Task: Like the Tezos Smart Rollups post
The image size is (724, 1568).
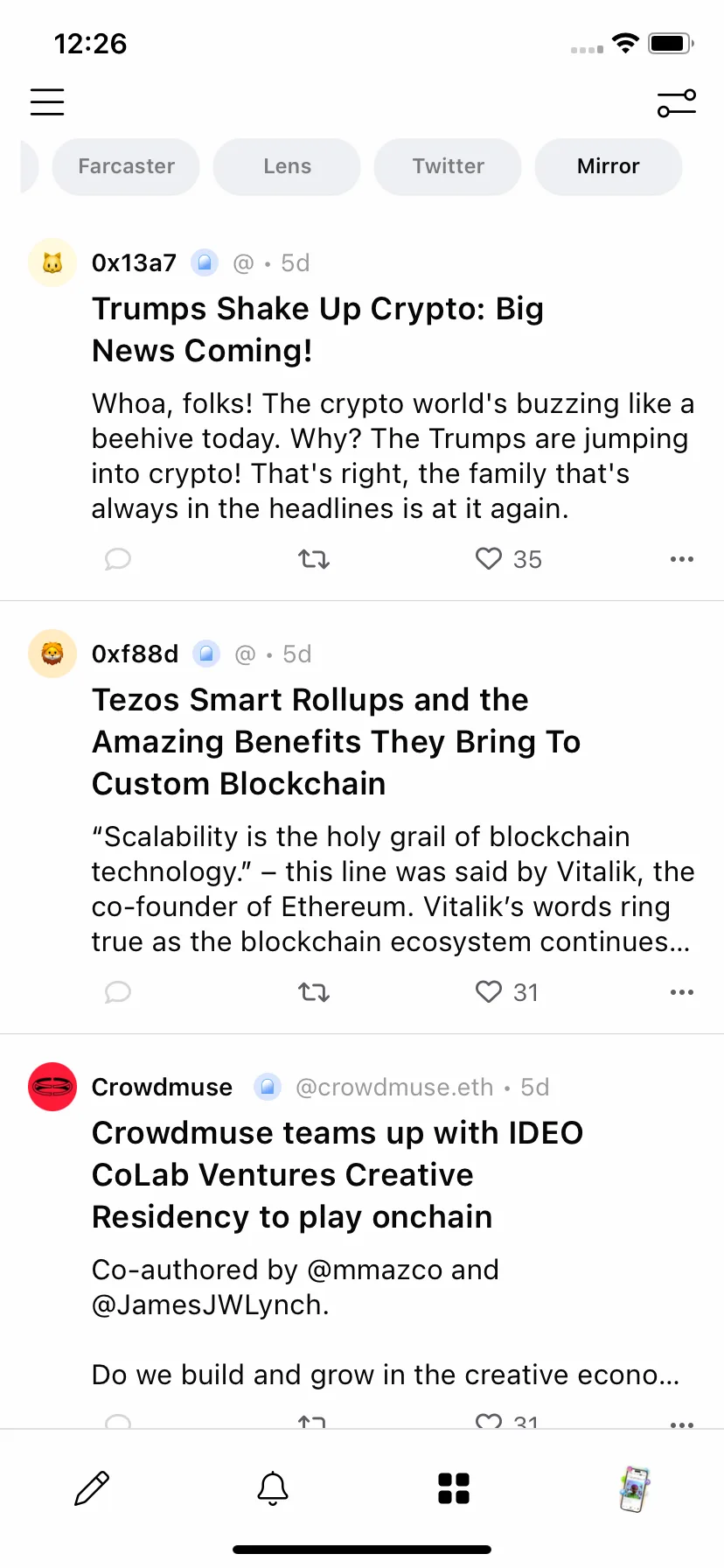Action: coord(489,991)
